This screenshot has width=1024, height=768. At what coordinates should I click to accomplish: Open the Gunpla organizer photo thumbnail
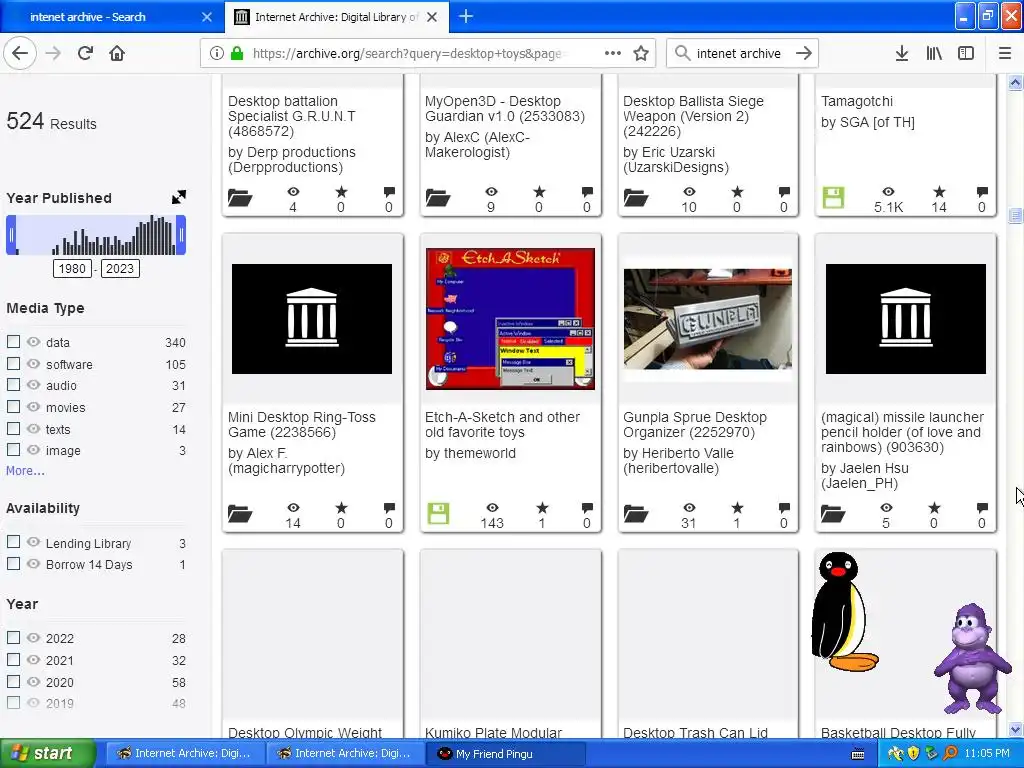click(x=708, y=319)
